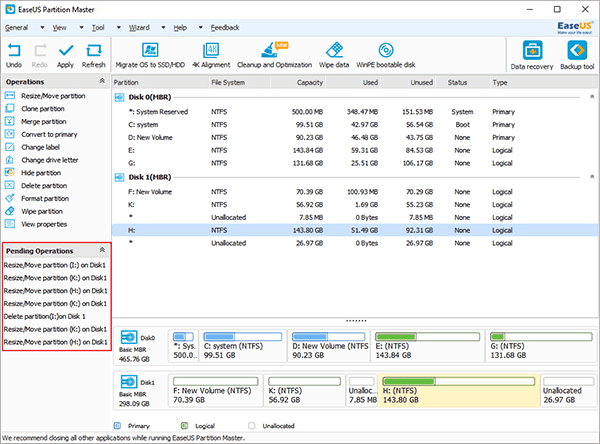The height and width of the screenshot is (444, 600).
Task: Select the K: (NTFS) block in disk map
Action: point(305,390)
